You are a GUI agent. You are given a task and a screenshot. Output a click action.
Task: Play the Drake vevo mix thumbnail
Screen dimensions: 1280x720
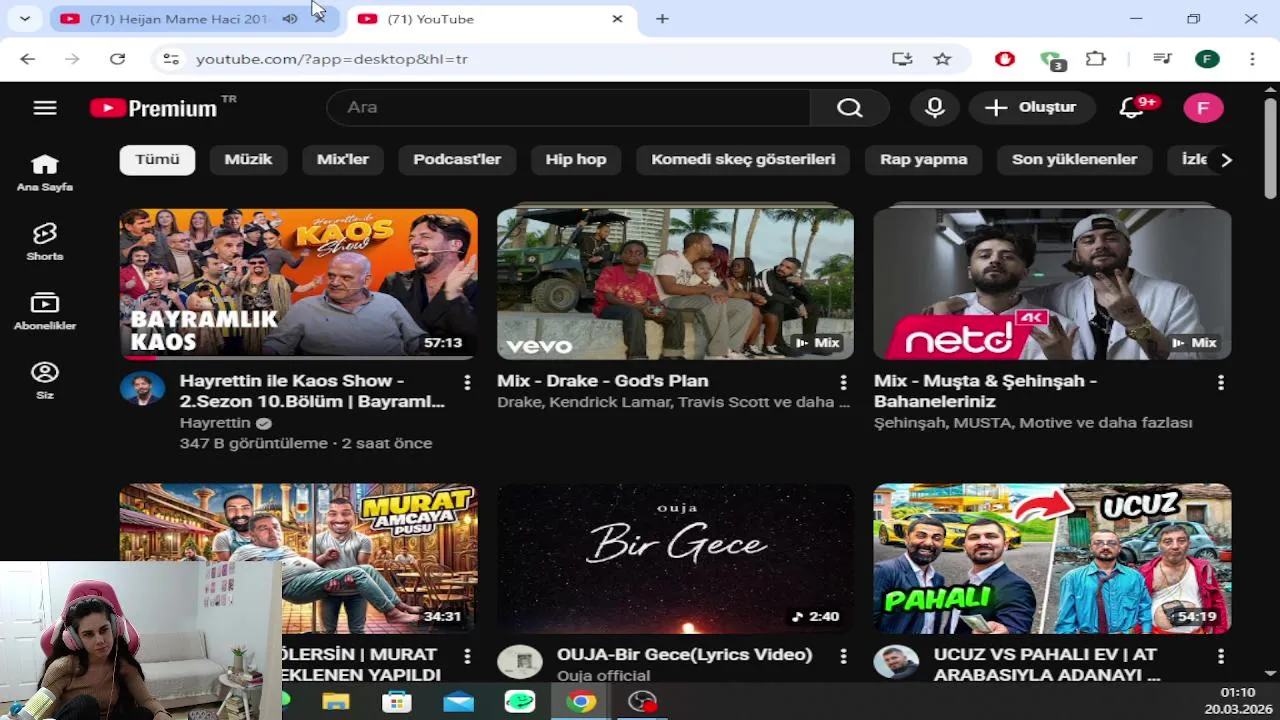tap(675, 284)
